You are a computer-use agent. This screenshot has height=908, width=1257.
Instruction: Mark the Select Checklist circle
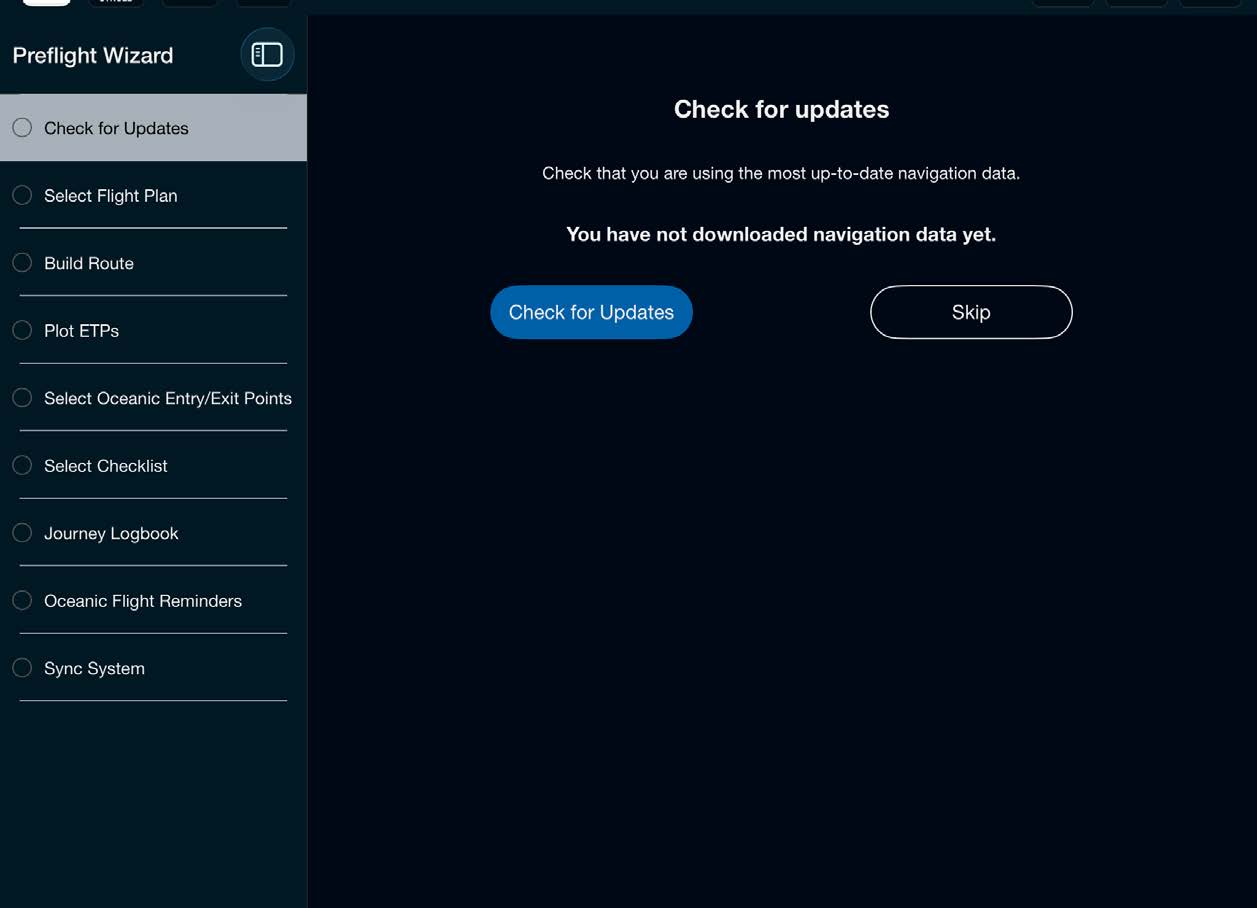pyautogui.click(x=22, y=466)
